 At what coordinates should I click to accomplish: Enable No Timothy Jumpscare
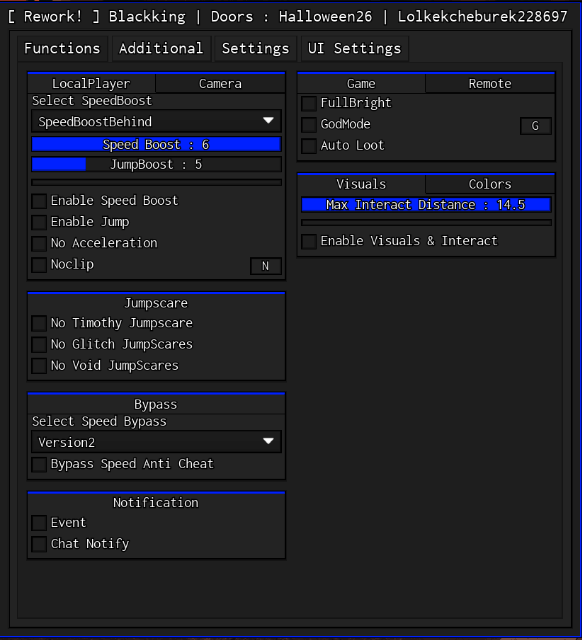tap(39, 323)
